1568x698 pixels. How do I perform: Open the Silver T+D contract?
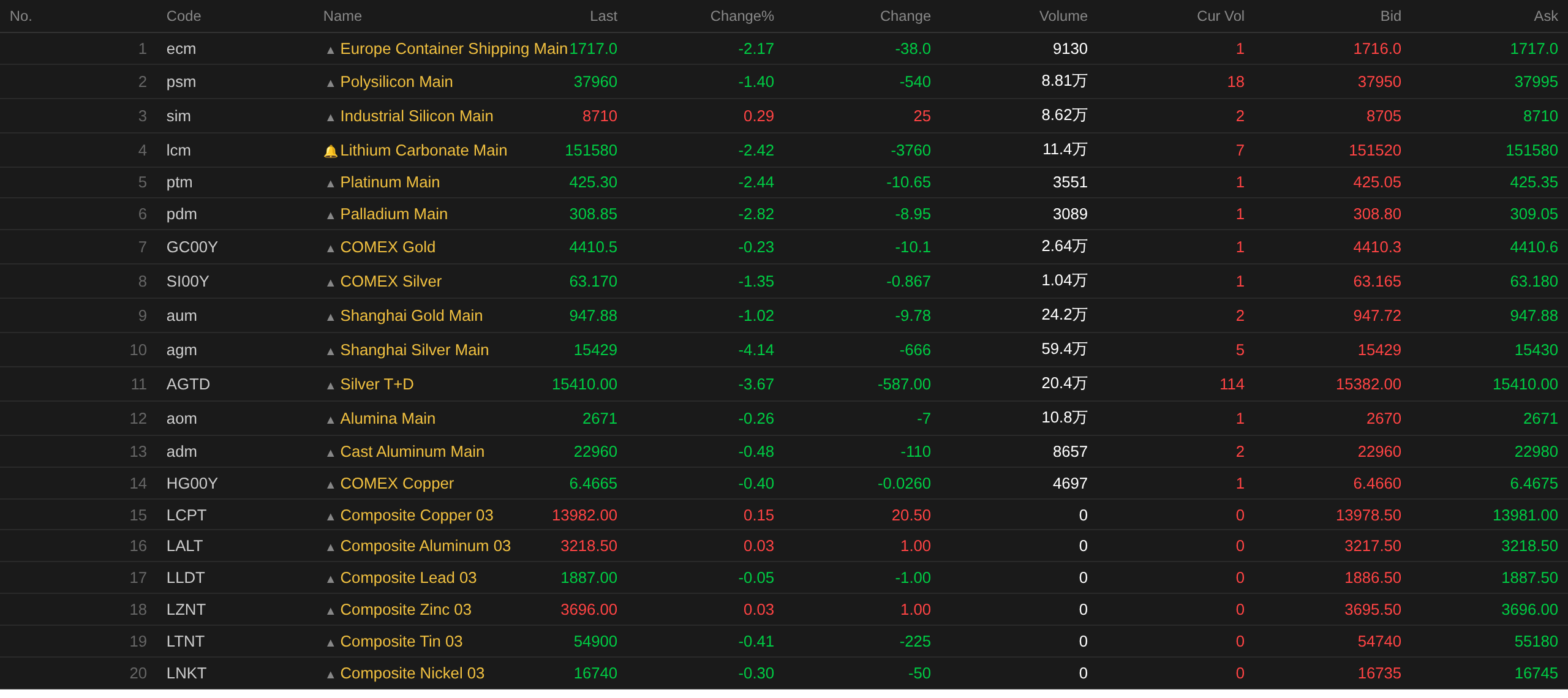tap(377, 384)
